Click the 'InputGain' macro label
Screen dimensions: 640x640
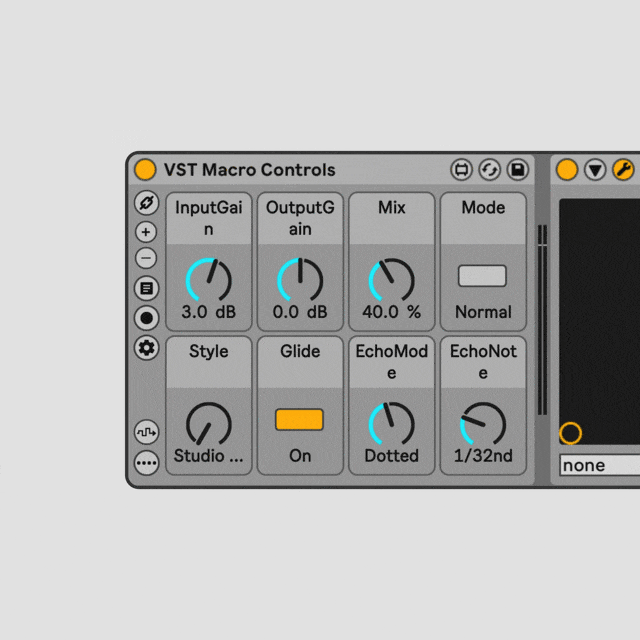209,218
